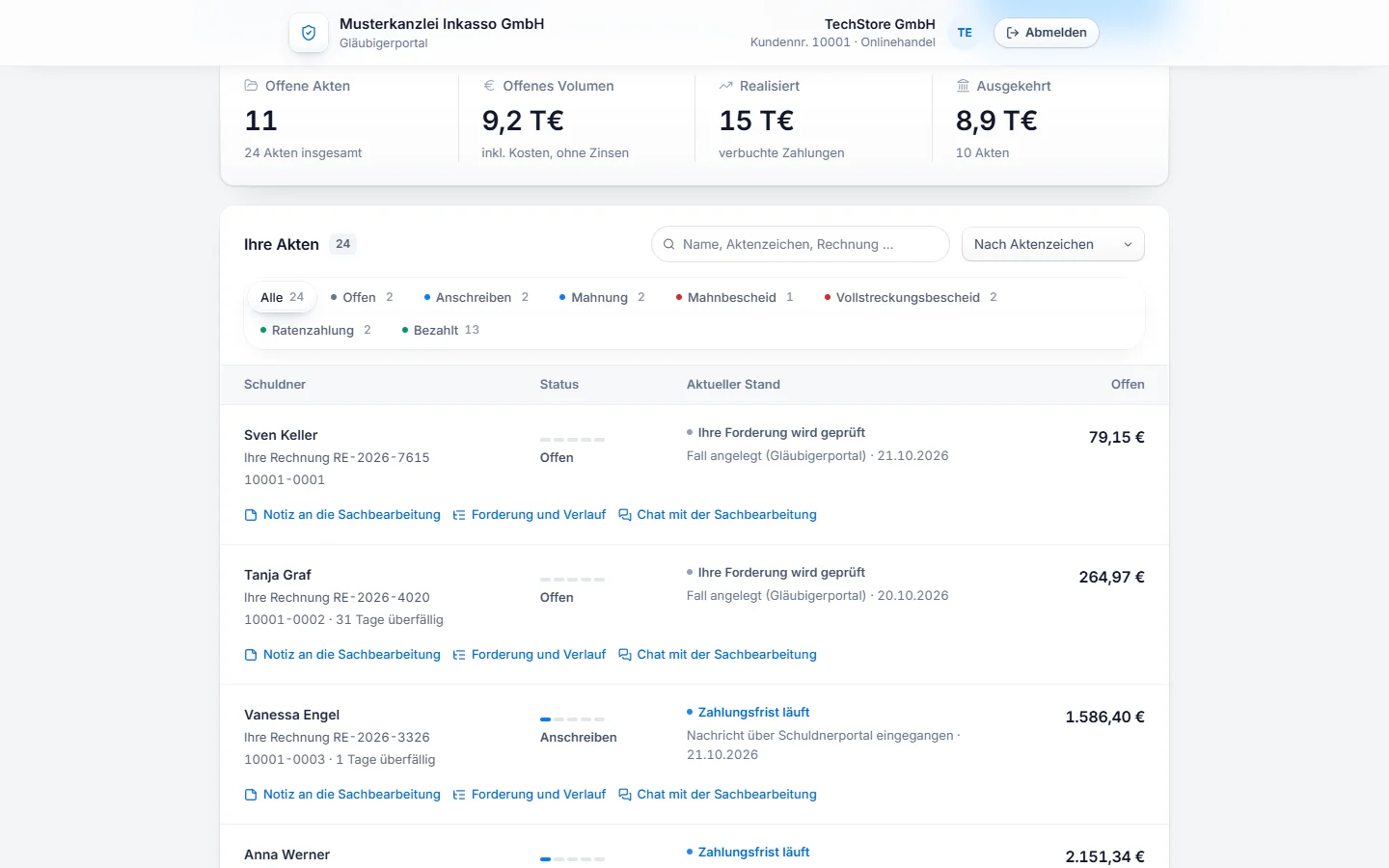
Task: Click the trend icon beside Realisiert
Action: click(x=726, y=86)
